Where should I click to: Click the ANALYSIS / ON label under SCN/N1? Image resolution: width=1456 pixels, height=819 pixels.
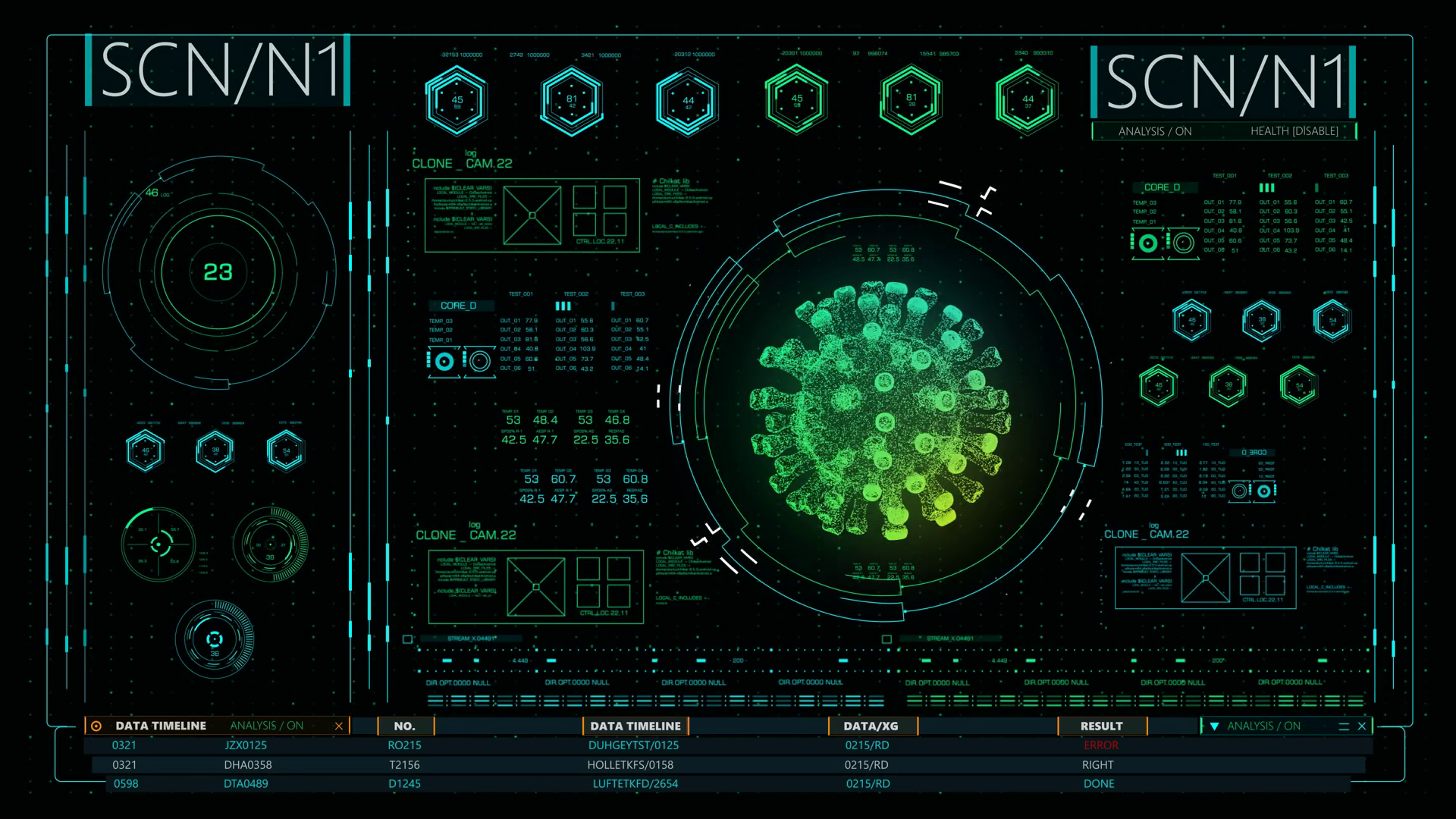click(x=1154, y=131)
